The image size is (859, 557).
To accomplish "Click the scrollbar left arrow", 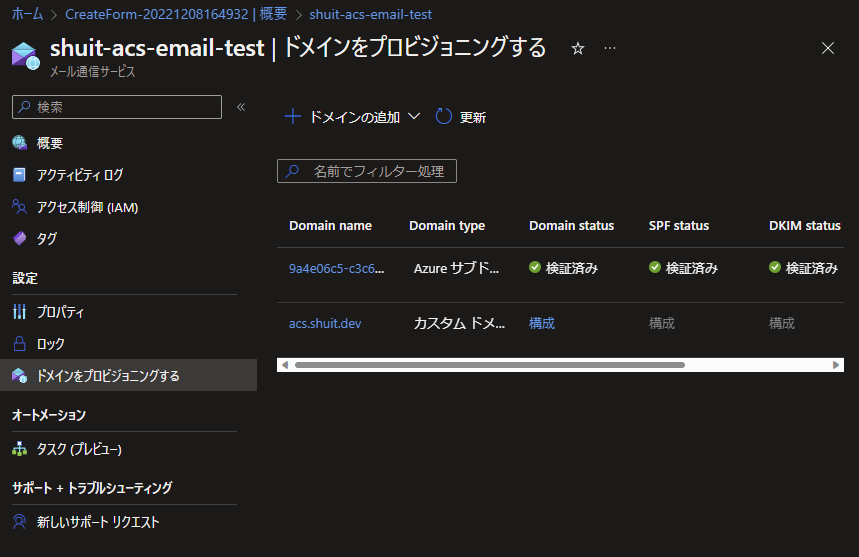I will [x=284, y=365].
